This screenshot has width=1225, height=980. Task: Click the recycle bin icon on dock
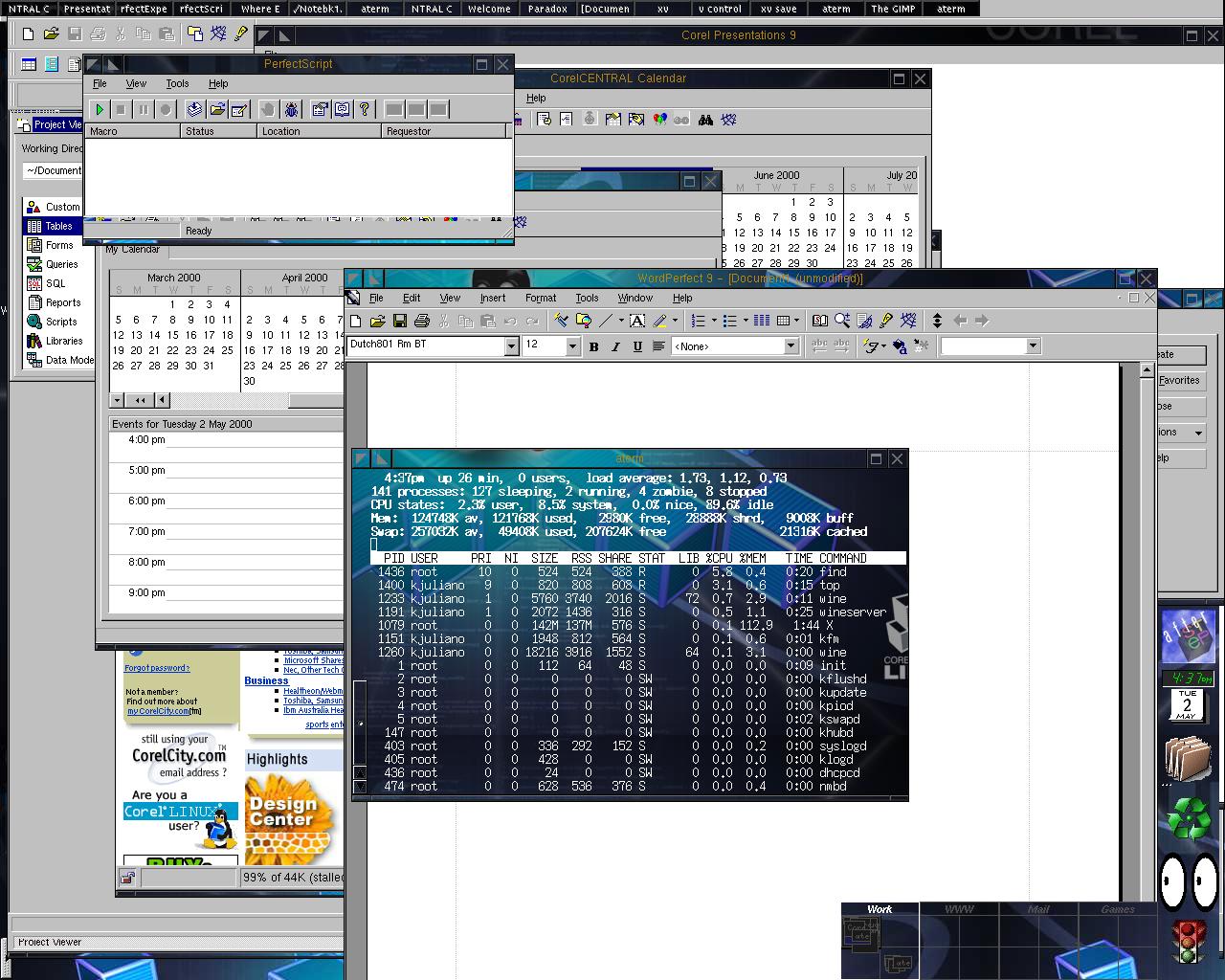click(1188, 818)
